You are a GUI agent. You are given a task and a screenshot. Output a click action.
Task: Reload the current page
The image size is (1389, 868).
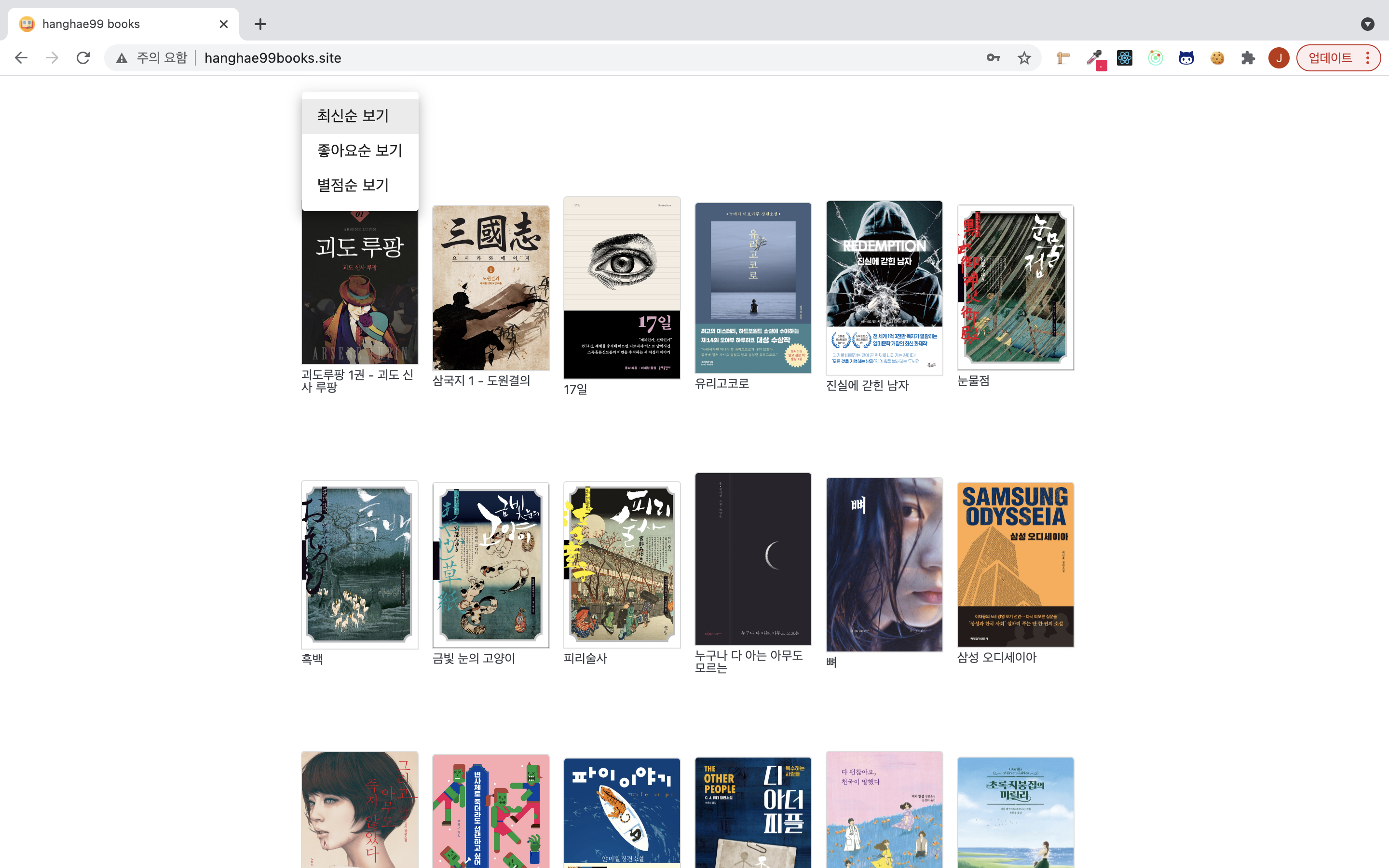click(x=83, y=58)
